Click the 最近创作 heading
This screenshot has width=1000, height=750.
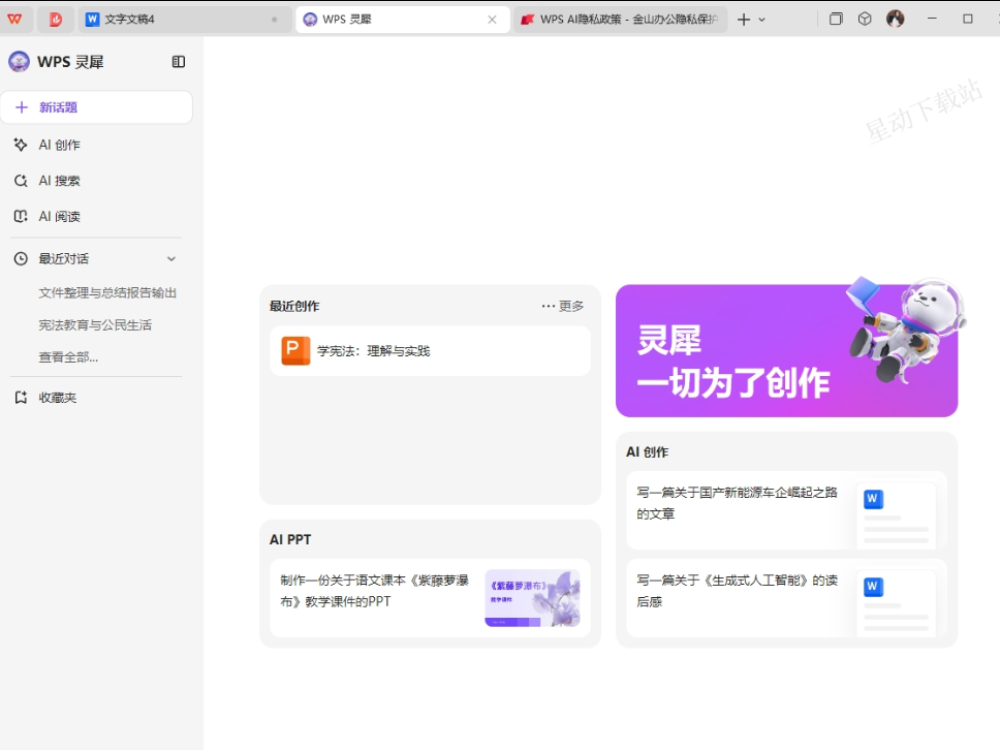295,306
